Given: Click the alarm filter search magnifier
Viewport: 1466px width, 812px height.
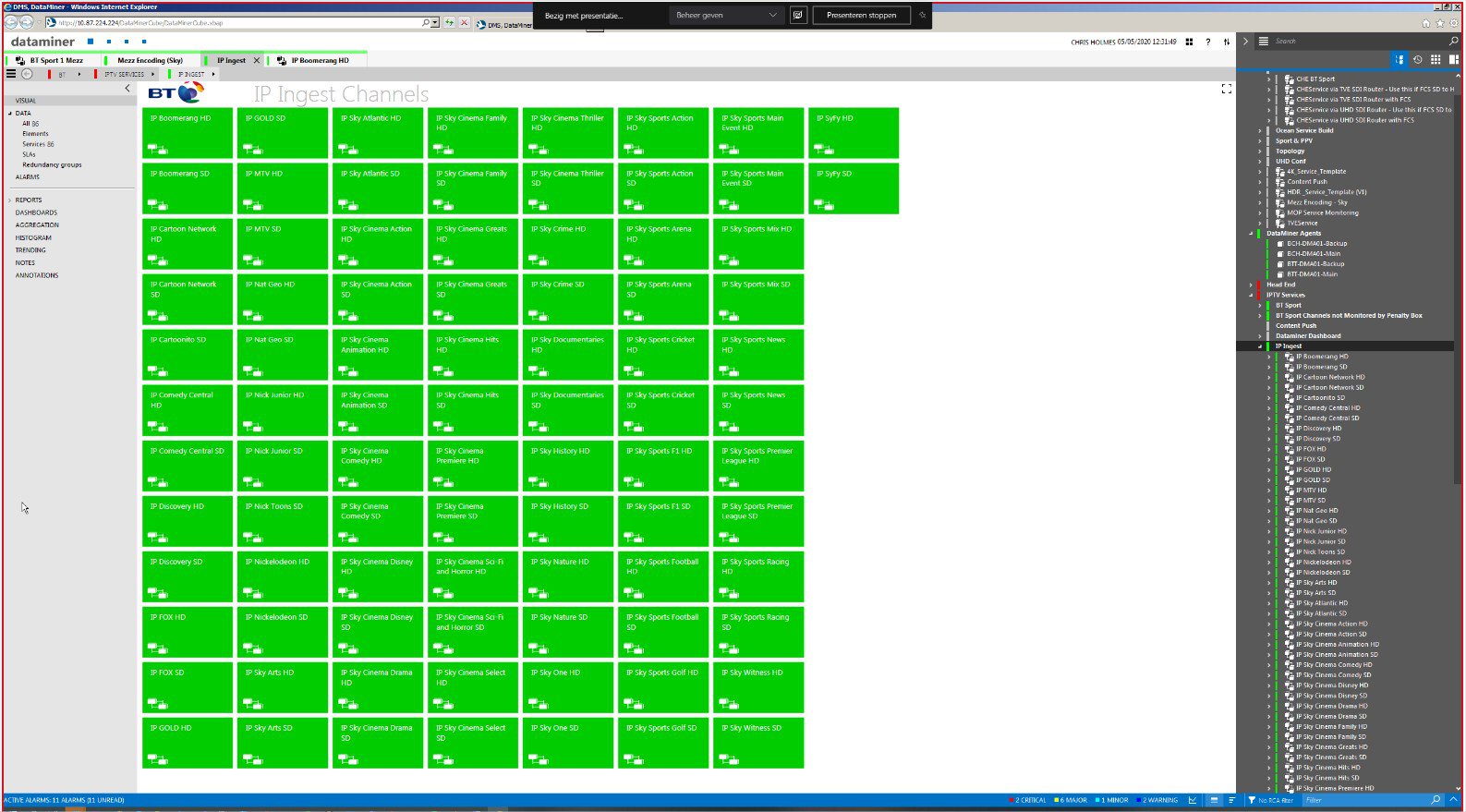Looking at the screenshot, I should (1436, 800).
